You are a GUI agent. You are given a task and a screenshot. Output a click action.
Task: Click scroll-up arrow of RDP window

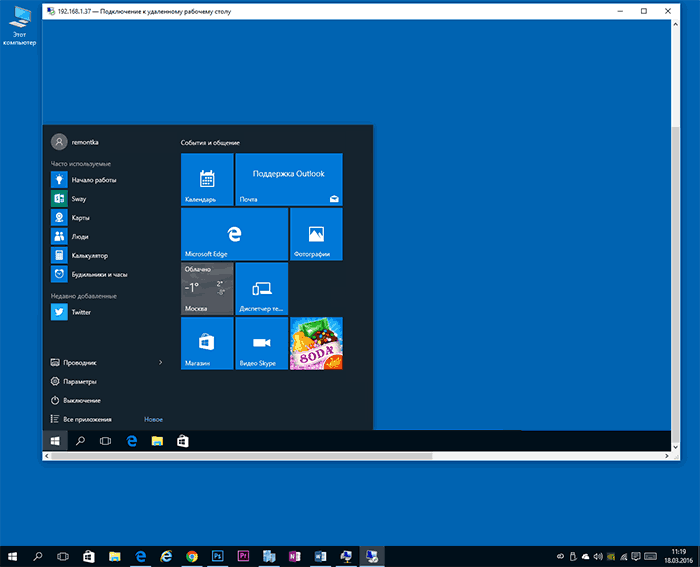click(675, 24)
